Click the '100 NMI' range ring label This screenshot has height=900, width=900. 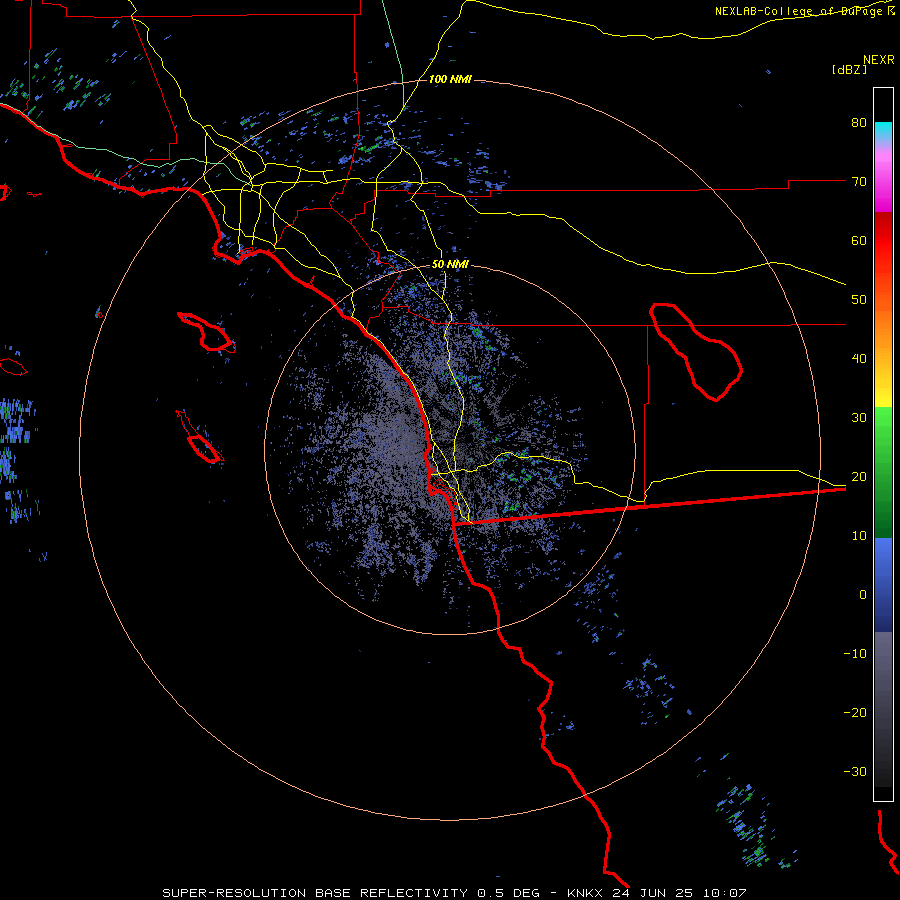point(450,79)
